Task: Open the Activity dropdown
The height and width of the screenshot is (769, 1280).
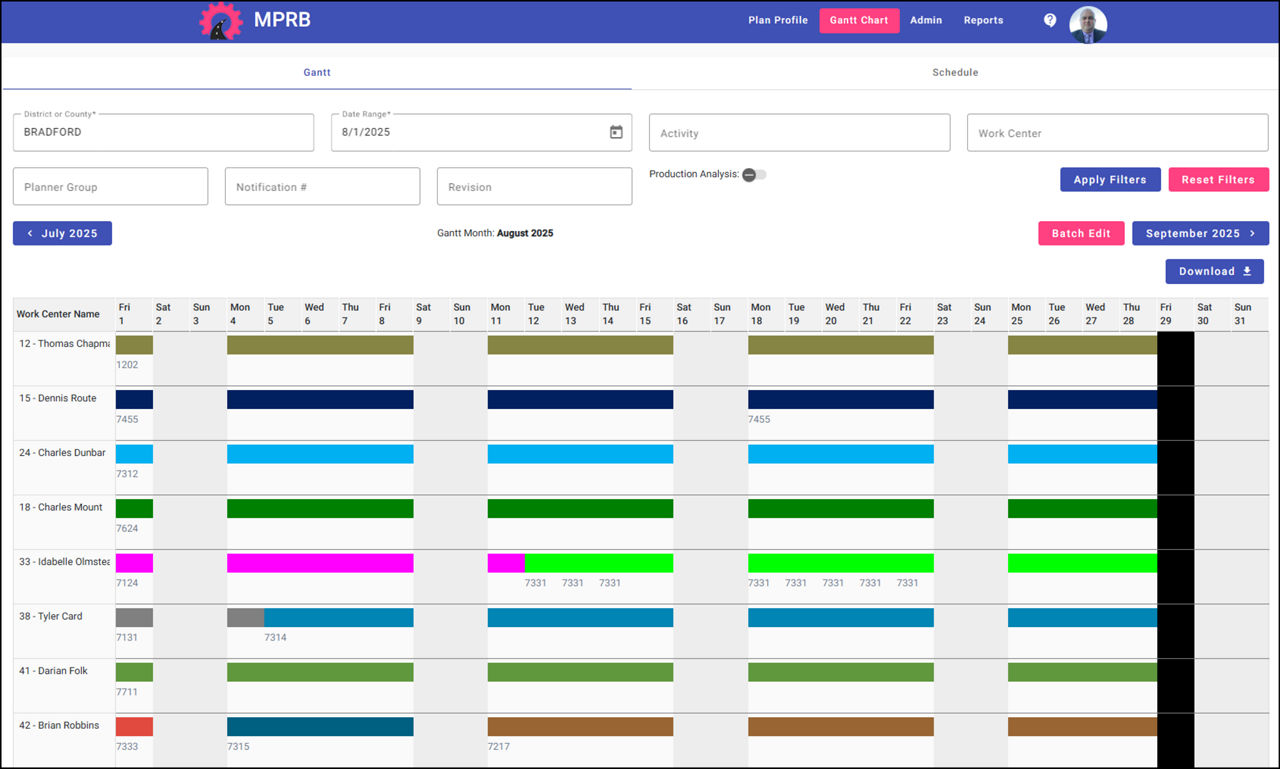Action: tap(799, 132)
